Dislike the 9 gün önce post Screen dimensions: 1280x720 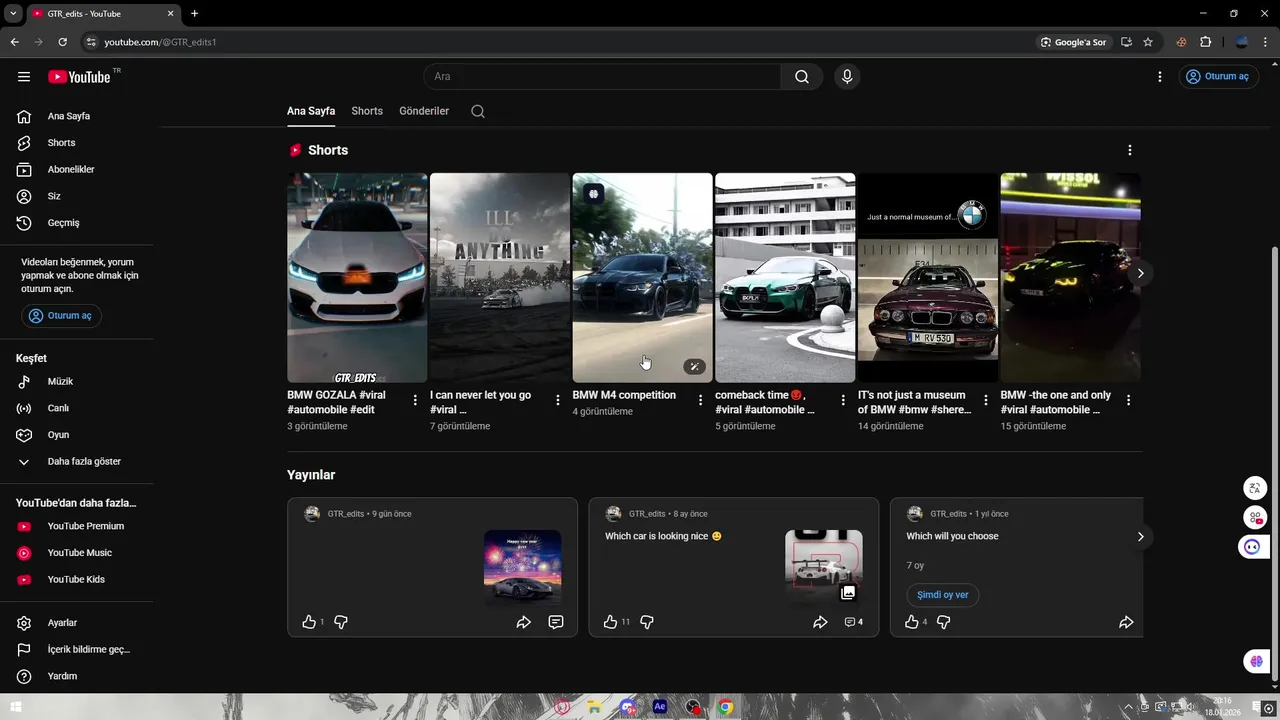pos(341,622)
